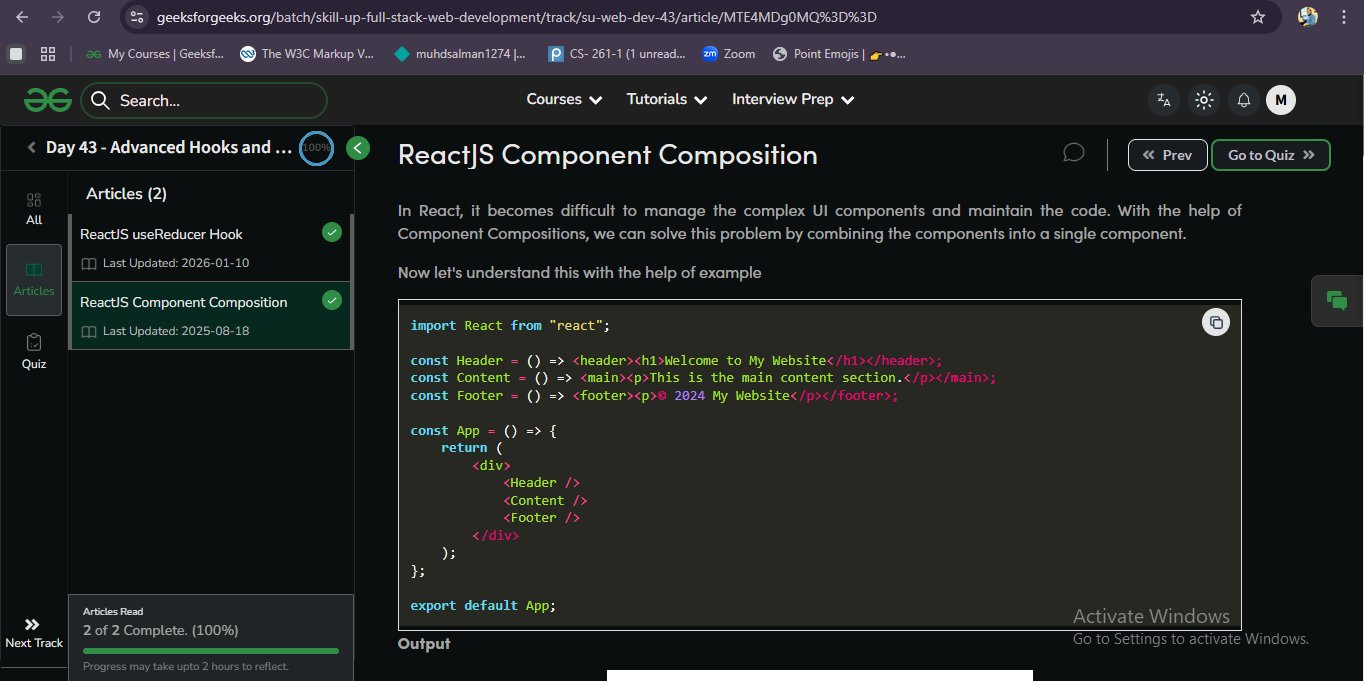Open the apps grid in bookmarks bar
This screenshot has height=681, width=1364.
pyautogui.click(x=47, y=54)
